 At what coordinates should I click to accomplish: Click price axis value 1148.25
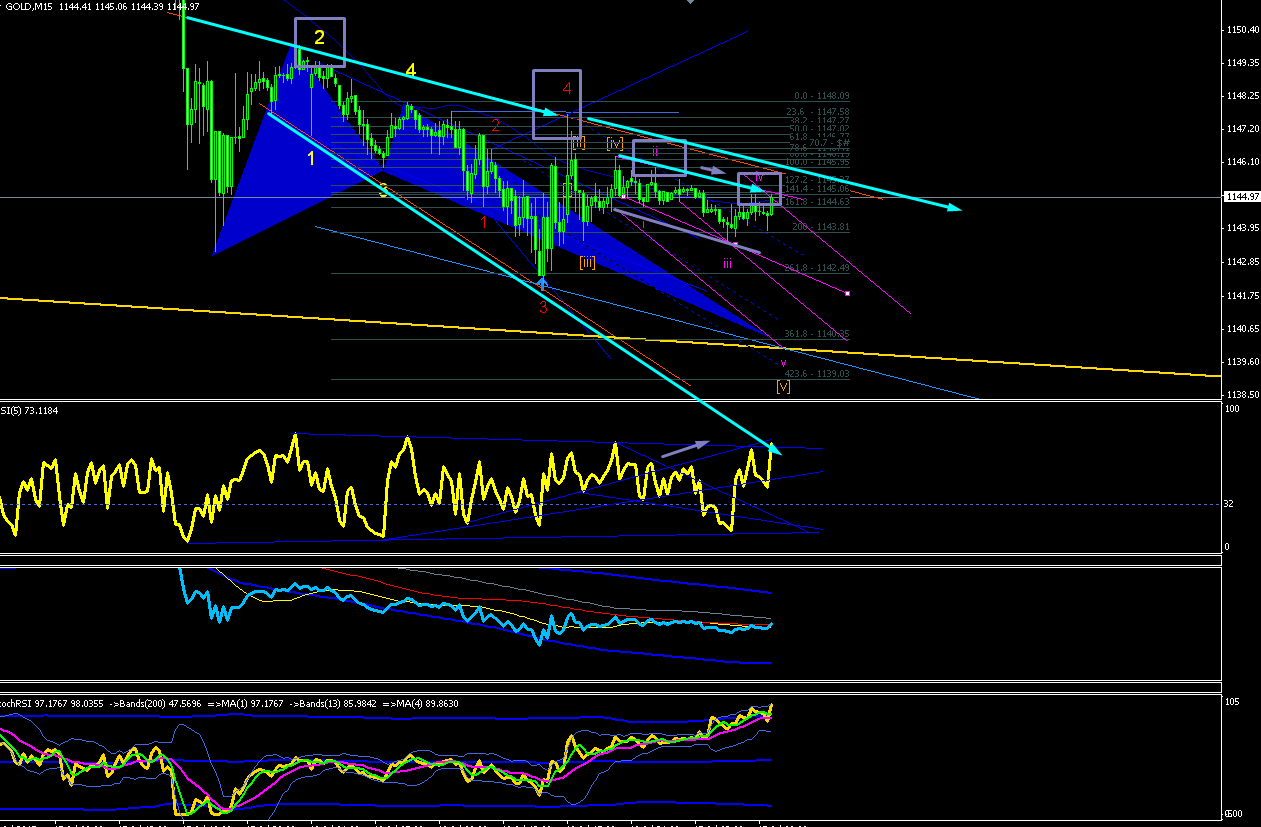tap(1241, 96)
